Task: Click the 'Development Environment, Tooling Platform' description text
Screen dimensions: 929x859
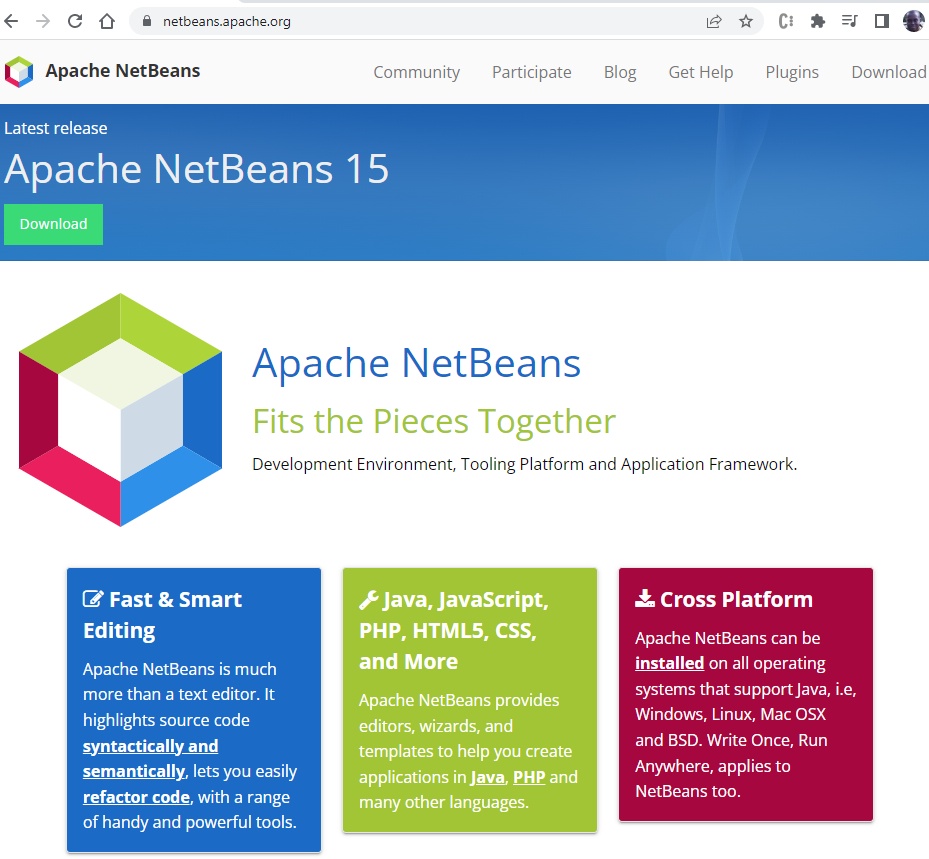Action: (525, 464)
